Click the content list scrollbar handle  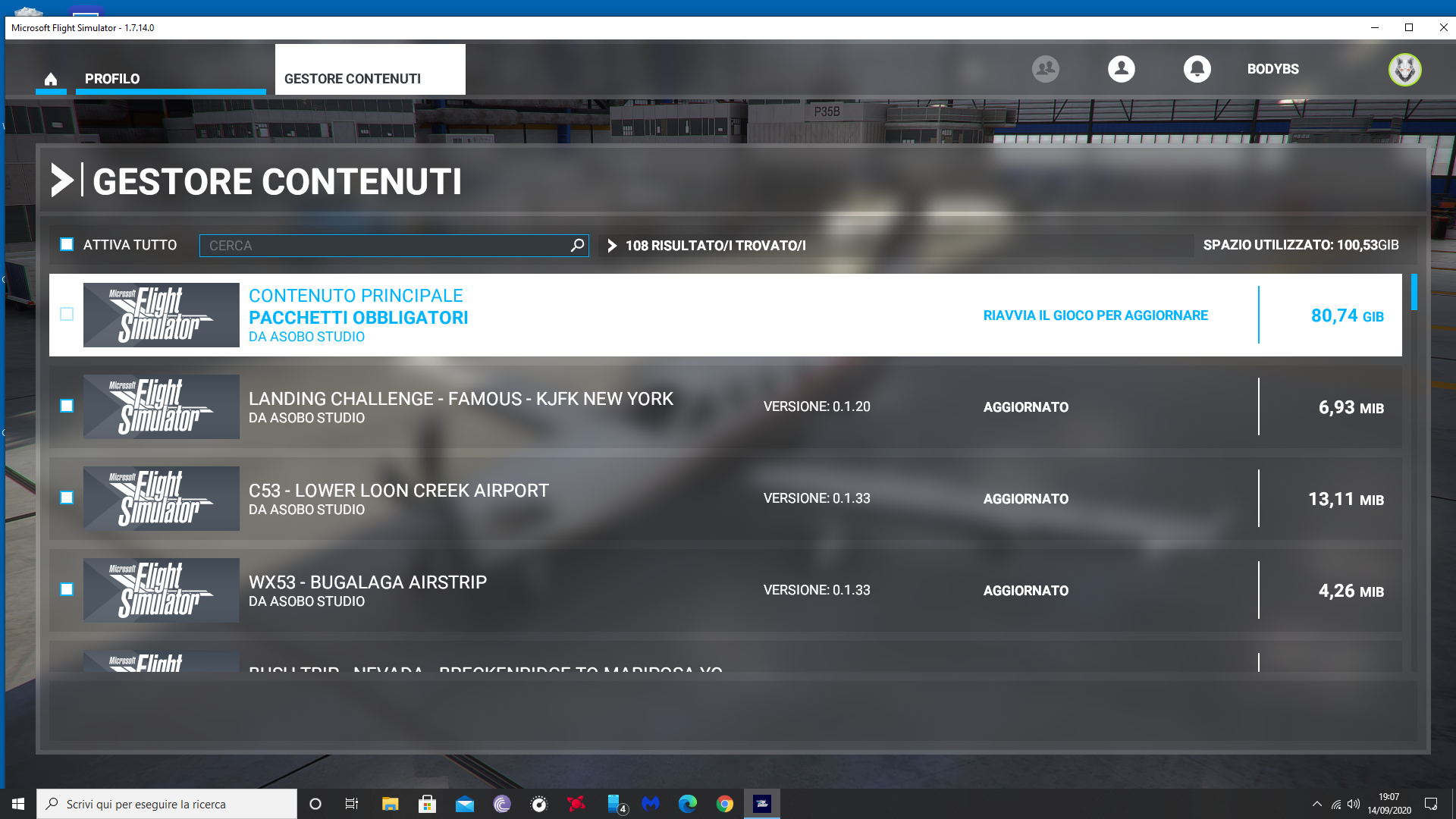[x=1414, y=292]
